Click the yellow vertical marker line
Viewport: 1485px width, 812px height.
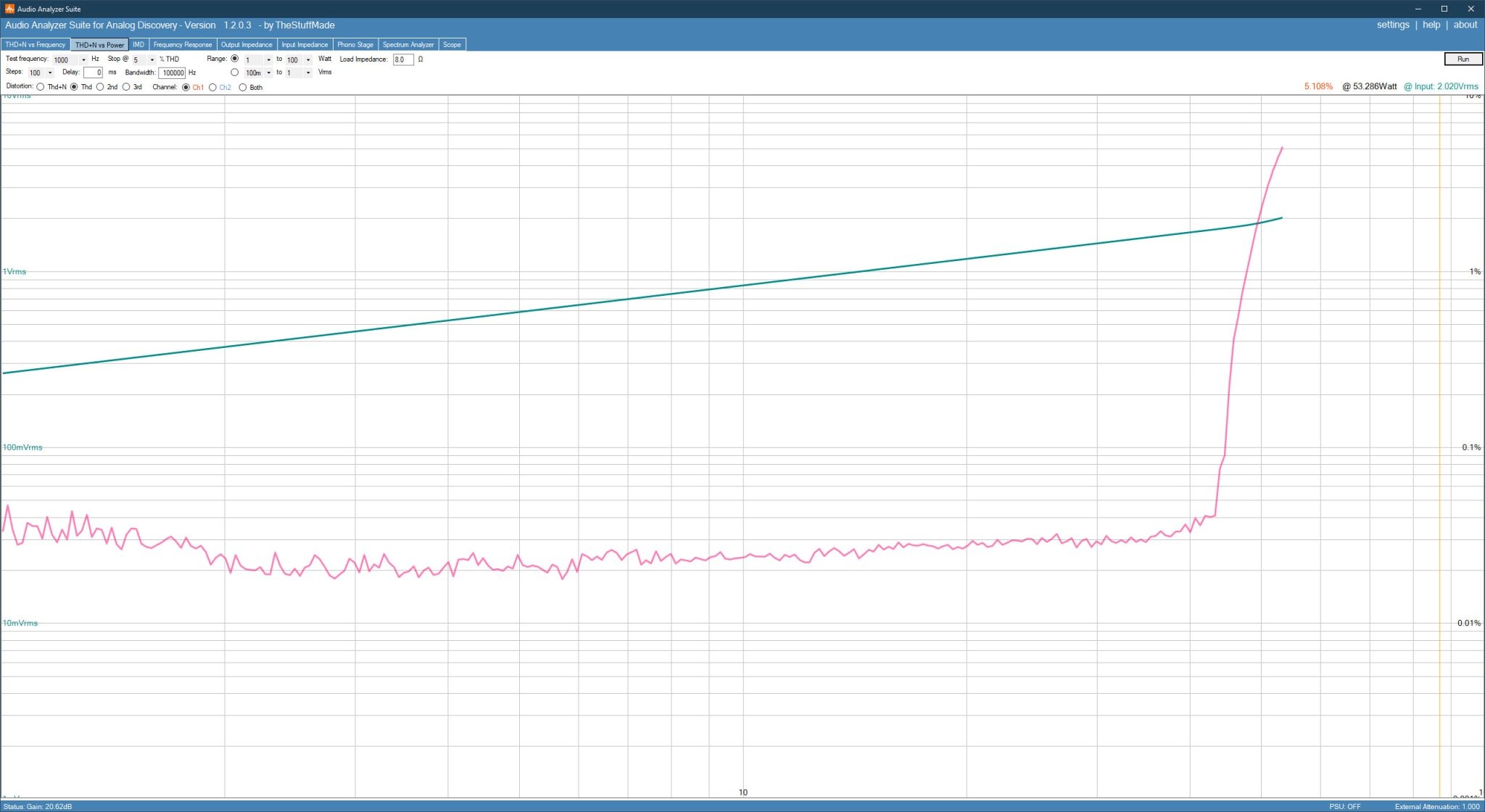pyautogui.click(x=1439, y=446)
